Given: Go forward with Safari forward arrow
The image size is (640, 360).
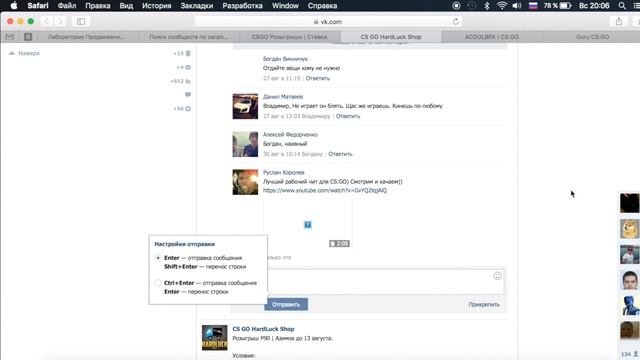Looking at the screenshot, I should point(60,21).
